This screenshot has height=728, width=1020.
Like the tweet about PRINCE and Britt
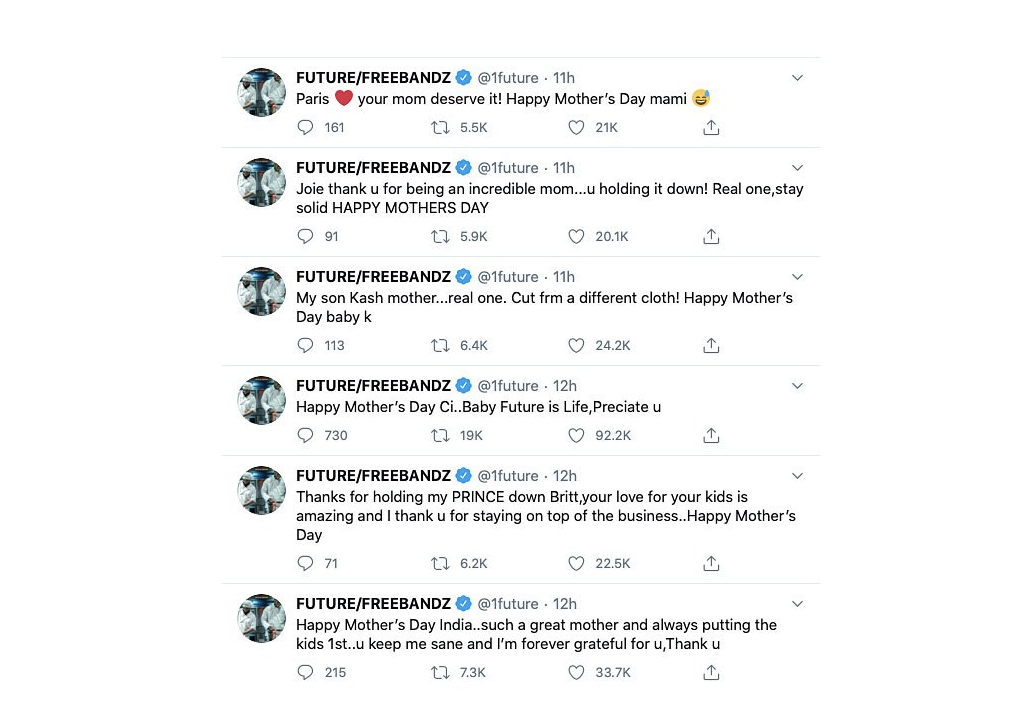(x=576, y=564)
